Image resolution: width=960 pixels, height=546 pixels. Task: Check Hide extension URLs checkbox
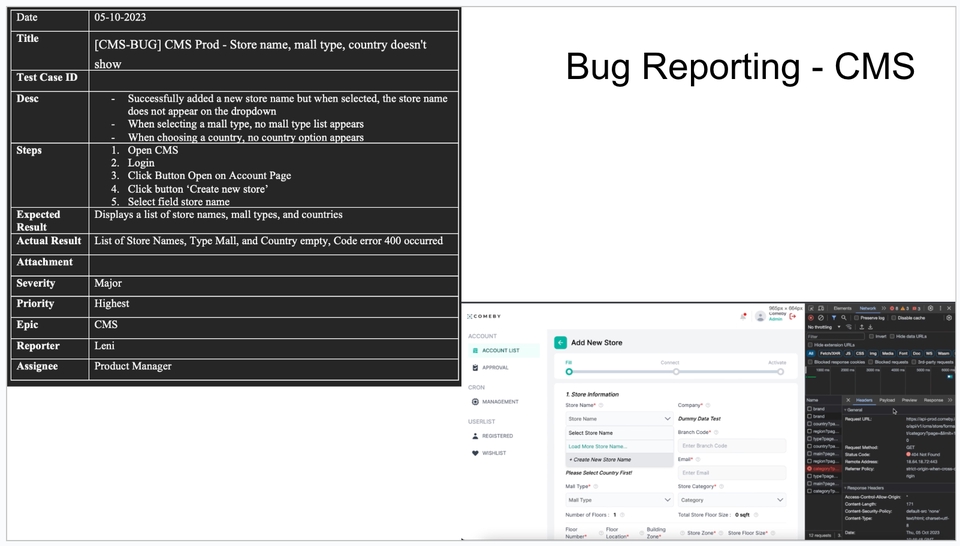point(810,345)
